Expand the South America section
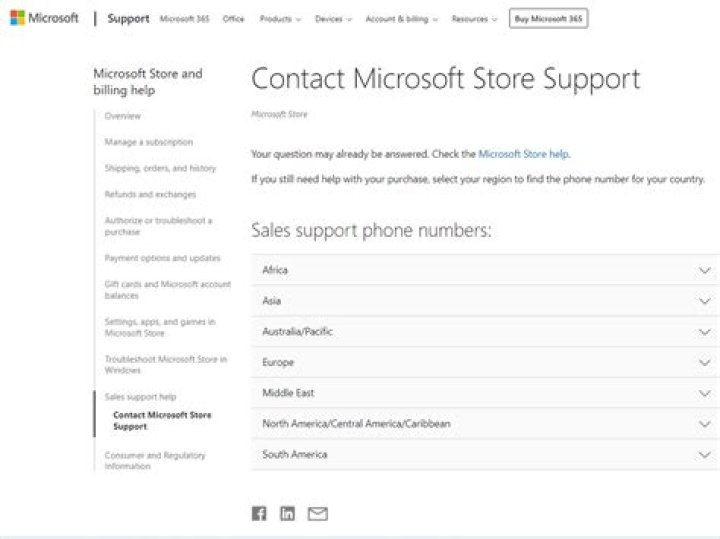720x539 pixels. tap(485, 455)
